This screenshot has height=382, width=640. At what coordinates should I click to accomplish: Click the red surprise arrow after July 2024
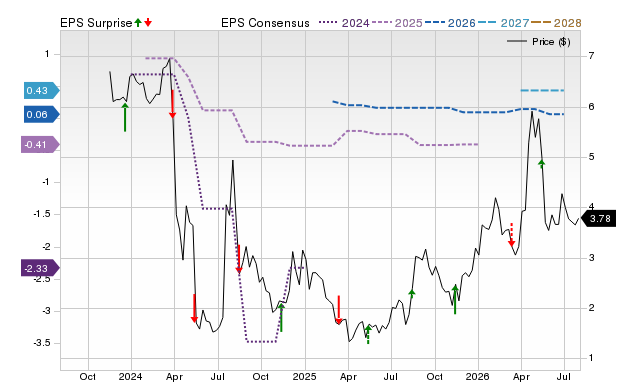(x=239, y=259)
